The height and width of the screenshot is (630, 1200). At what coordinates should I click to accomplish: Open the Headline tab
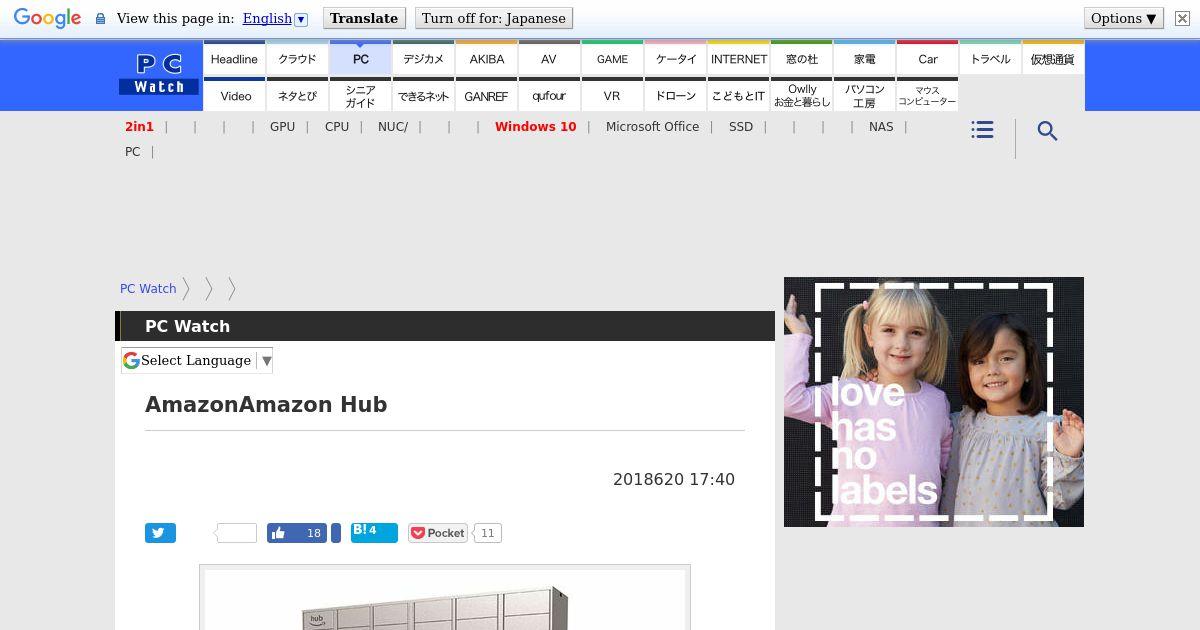click(x=234, y=59)
